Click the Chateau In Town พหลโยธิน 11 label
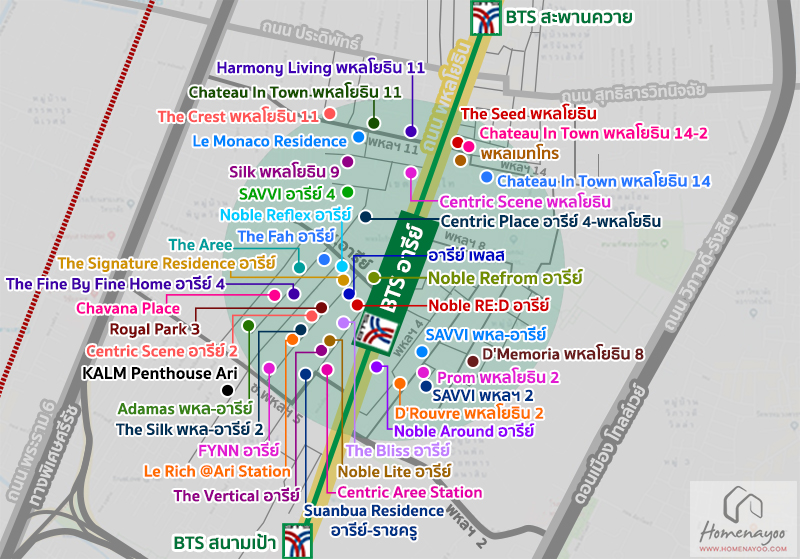The image size is (800, 559). click(x=295, y=92)
